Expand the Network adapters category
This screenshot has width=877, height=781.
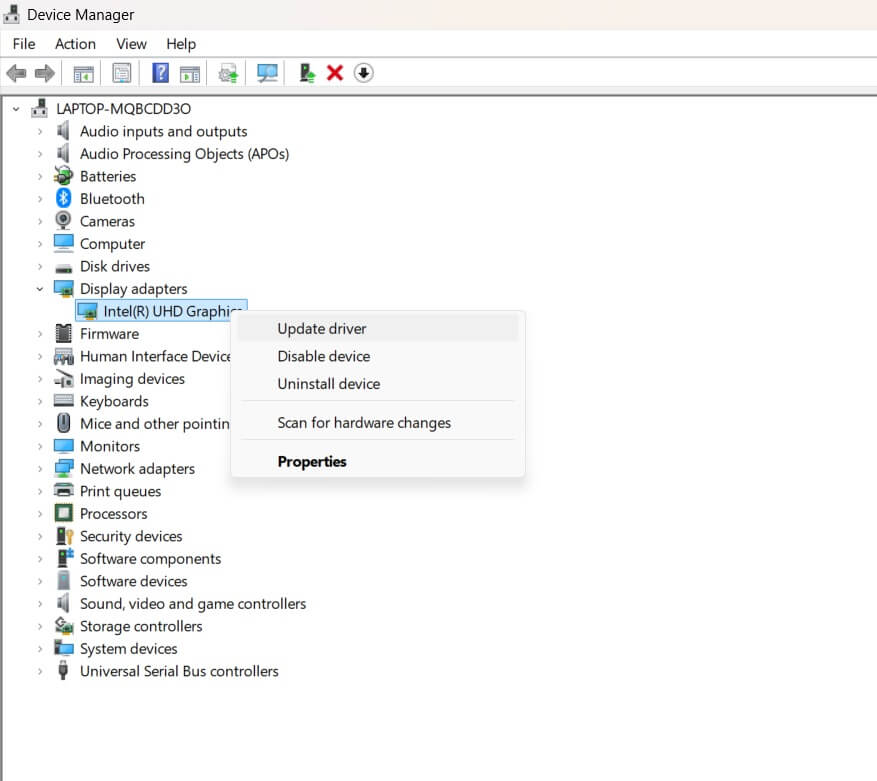(40, 469)
